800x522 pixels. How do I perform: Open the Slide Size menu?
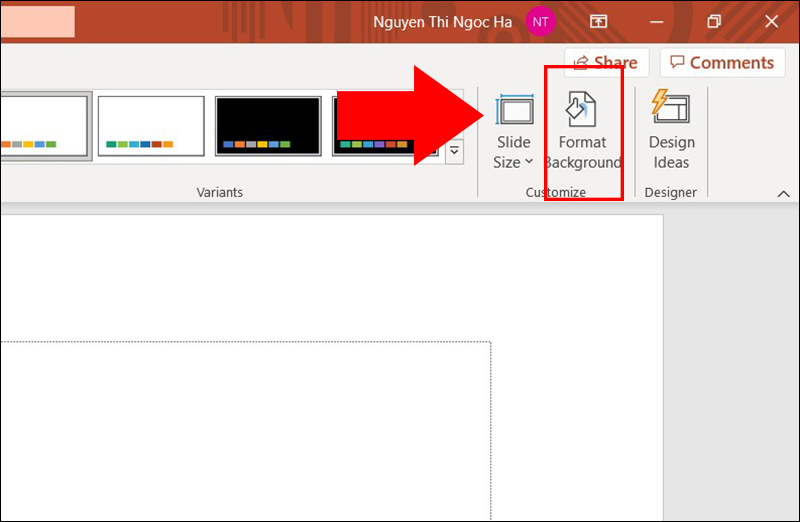(x=514, y=131)
